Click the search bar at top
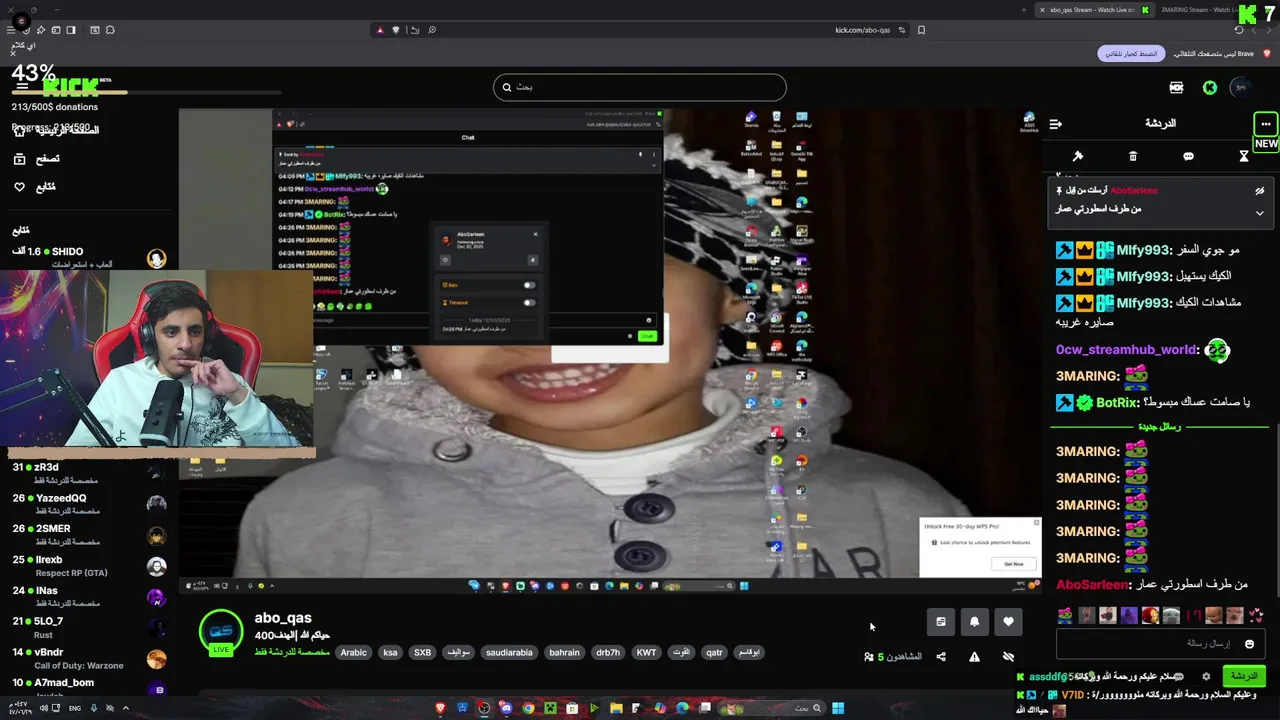Viewport: 1280px width, 720px height. click(639, 87)
